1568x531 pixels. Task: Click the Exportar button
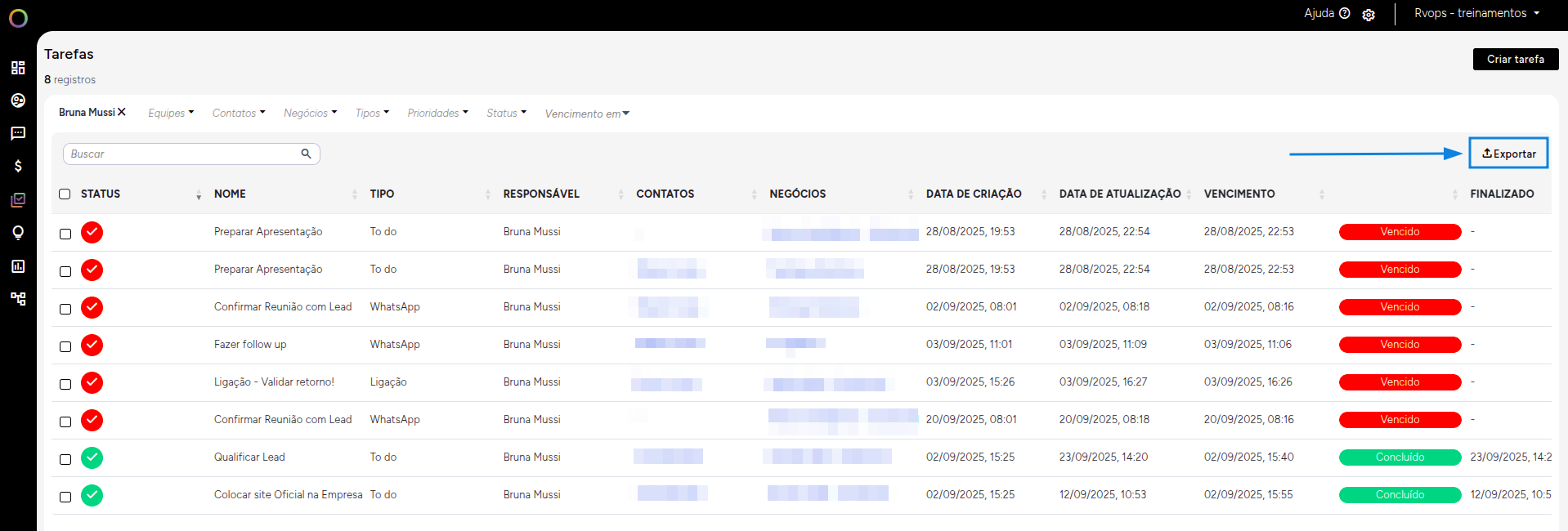coord(1508,154)
